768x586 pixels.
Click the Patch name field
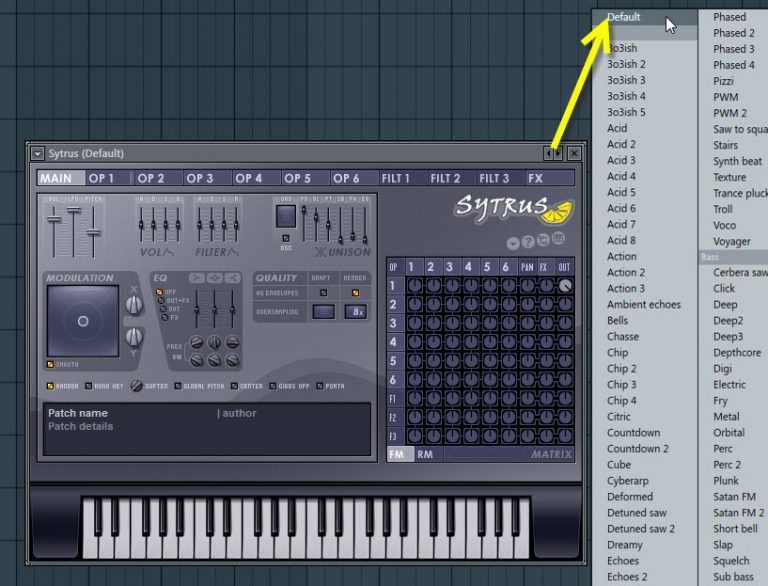pos(78,413)
